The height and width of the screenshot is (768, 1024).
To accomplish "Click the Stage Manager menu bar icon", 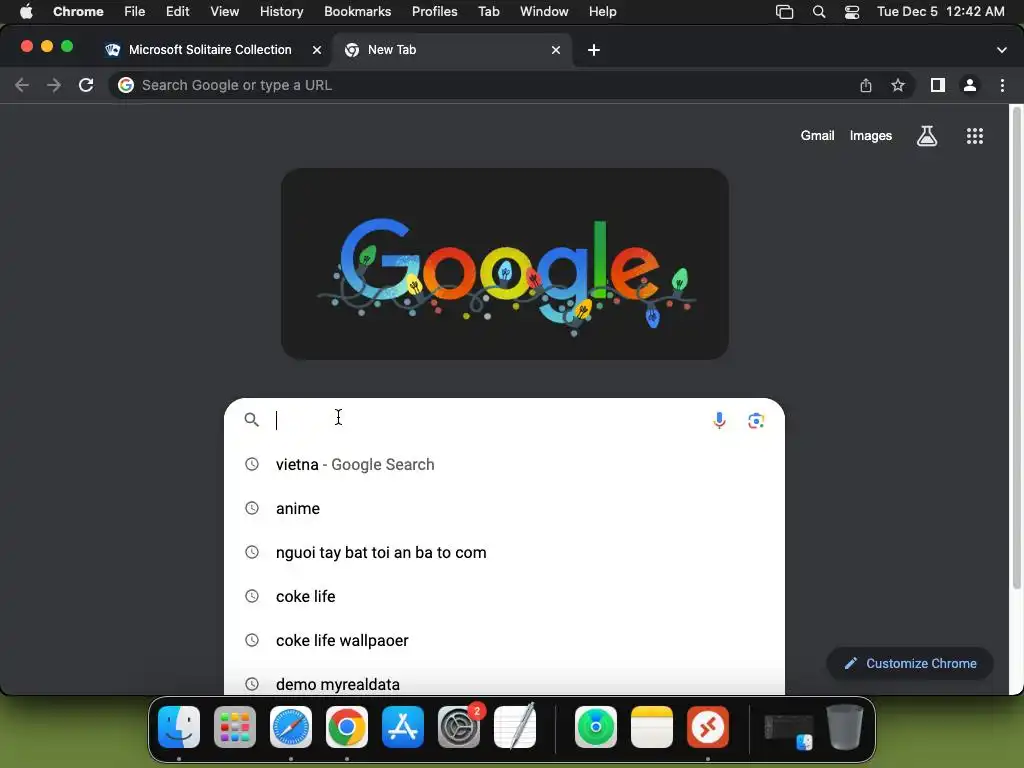I will (784, 12).
